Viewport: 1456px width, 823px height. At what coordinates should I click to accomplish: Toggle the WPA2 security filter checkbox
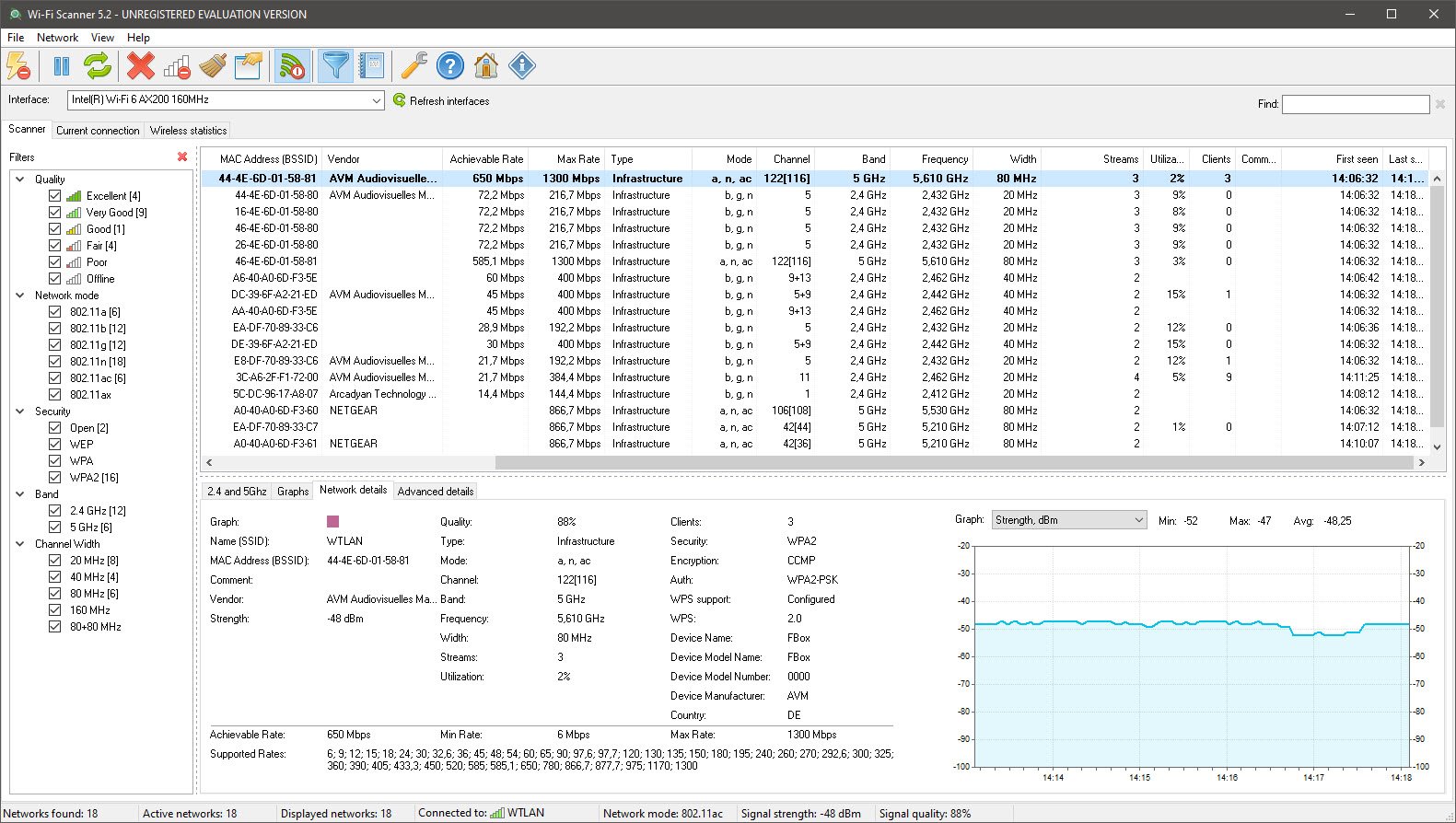tap(55, 478)
